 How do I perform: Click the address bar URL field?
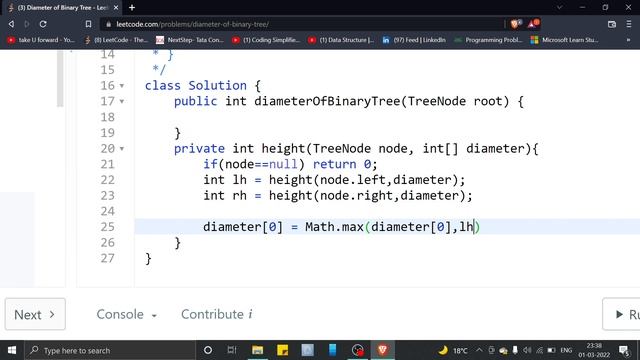(302, 24)
